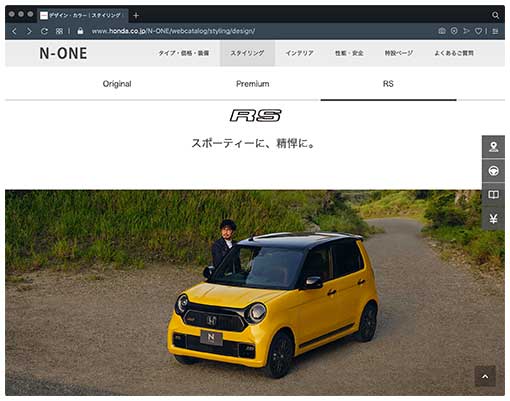The height and width of the screenshot is (401, 510).
Task: Click the tab search magnifier icon
Action: [495, 15]
